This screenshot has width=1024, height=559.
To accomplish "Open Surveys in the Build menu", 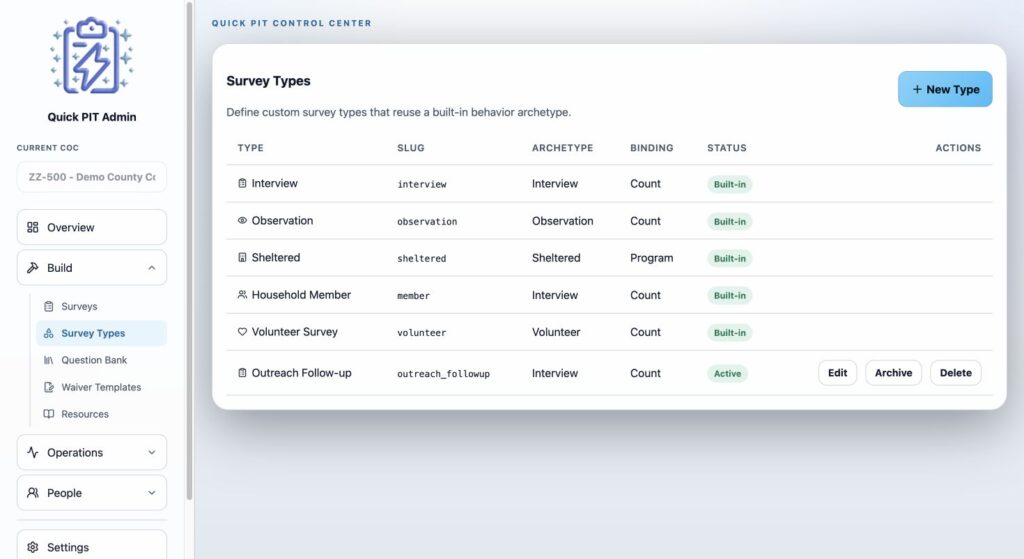I will click(x=101, y=306).
